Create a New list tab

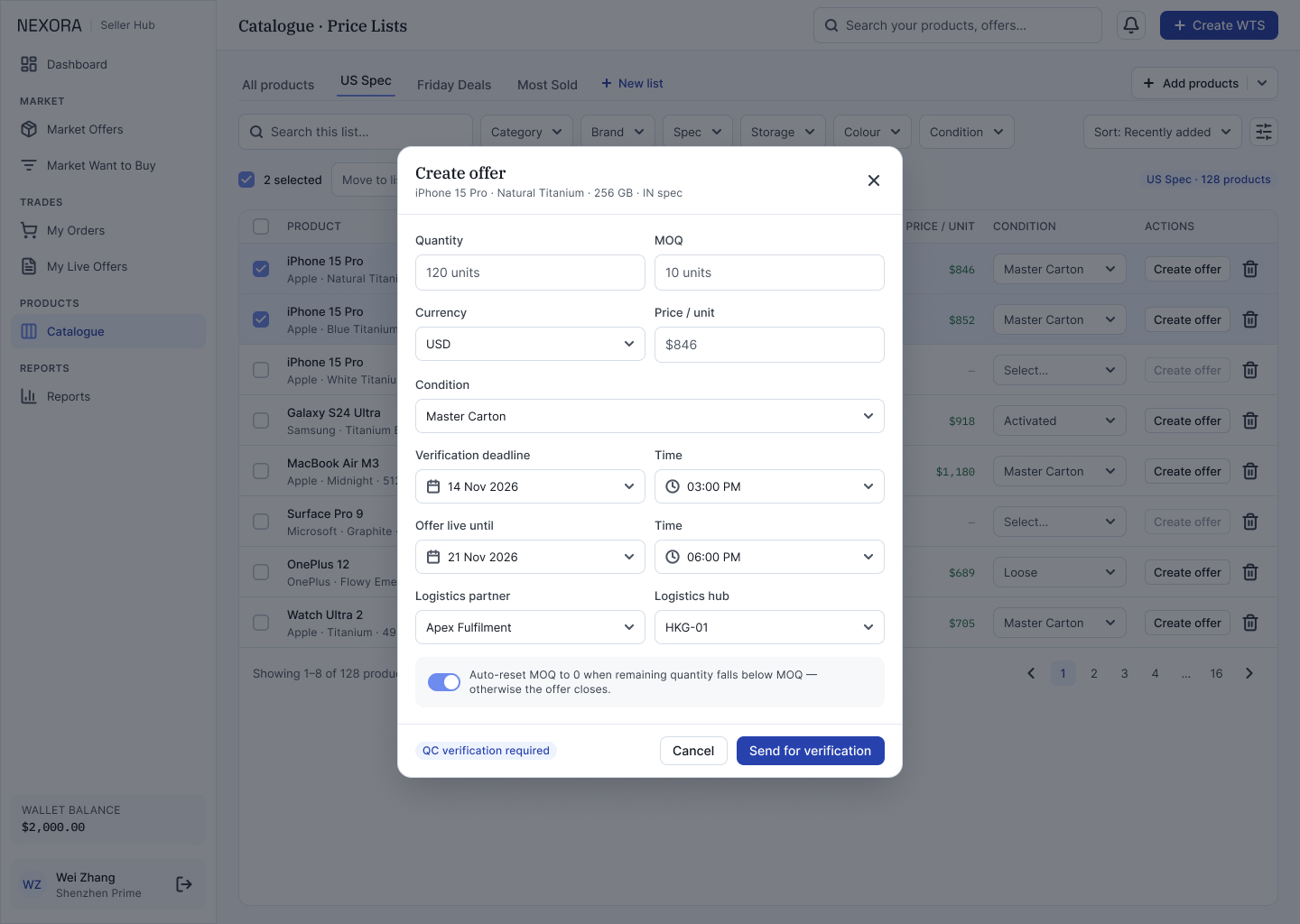[x=632, y=83]
